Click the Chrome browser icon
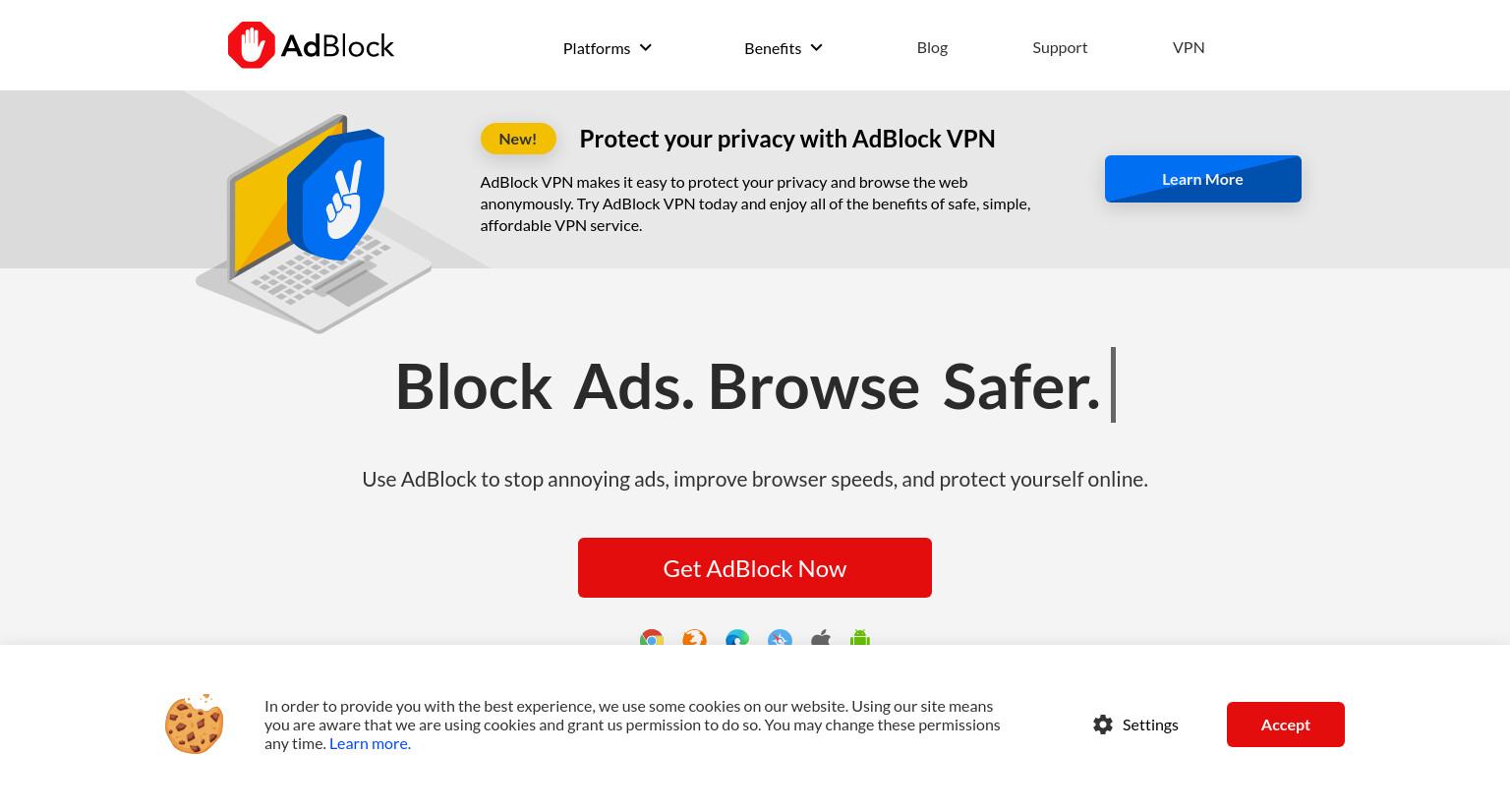This screenshot has width=1510, height=812. pos(652,638)
